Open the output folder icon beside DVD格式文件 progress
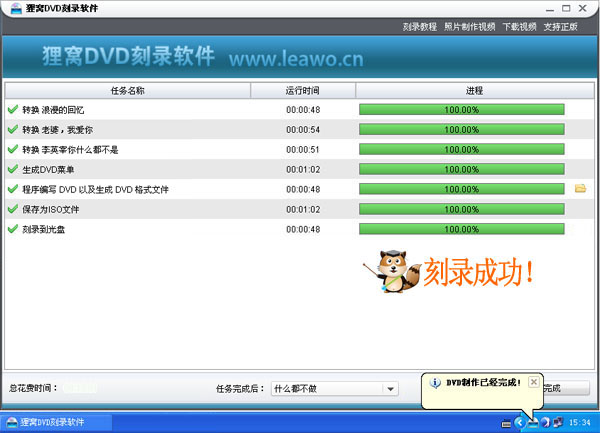Viewport: 600px width, 433px height. (580, 188)
